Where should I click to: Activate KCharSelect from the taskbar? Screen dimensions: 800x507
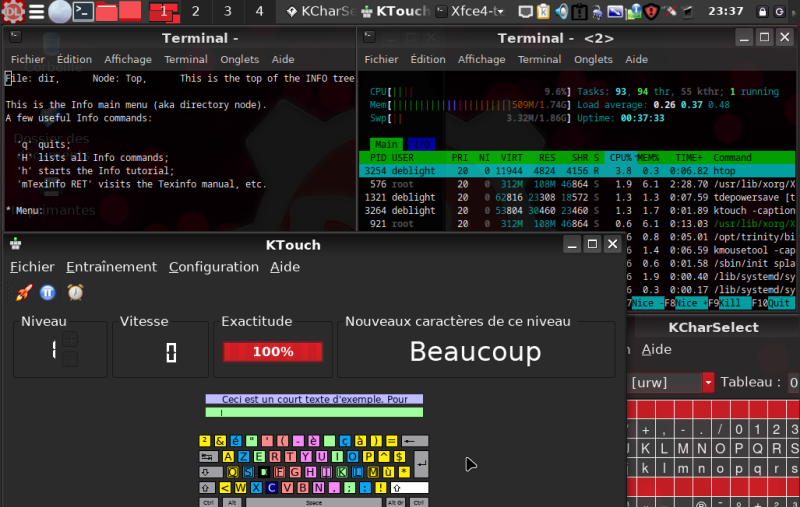pyautogui.click(x=319, y=11)
